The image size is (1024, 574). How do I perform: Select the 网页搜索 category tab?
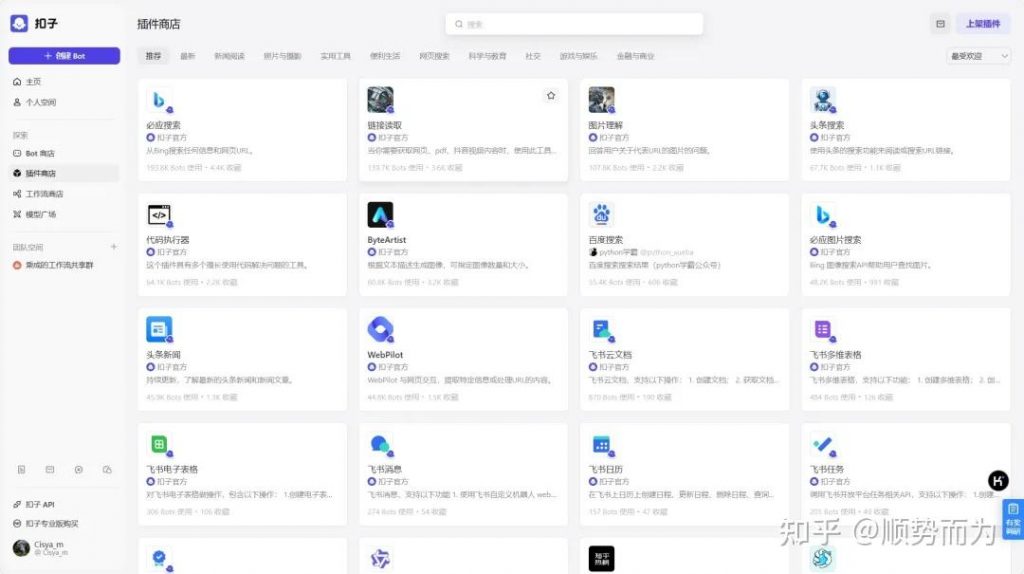tap(434, 56)
